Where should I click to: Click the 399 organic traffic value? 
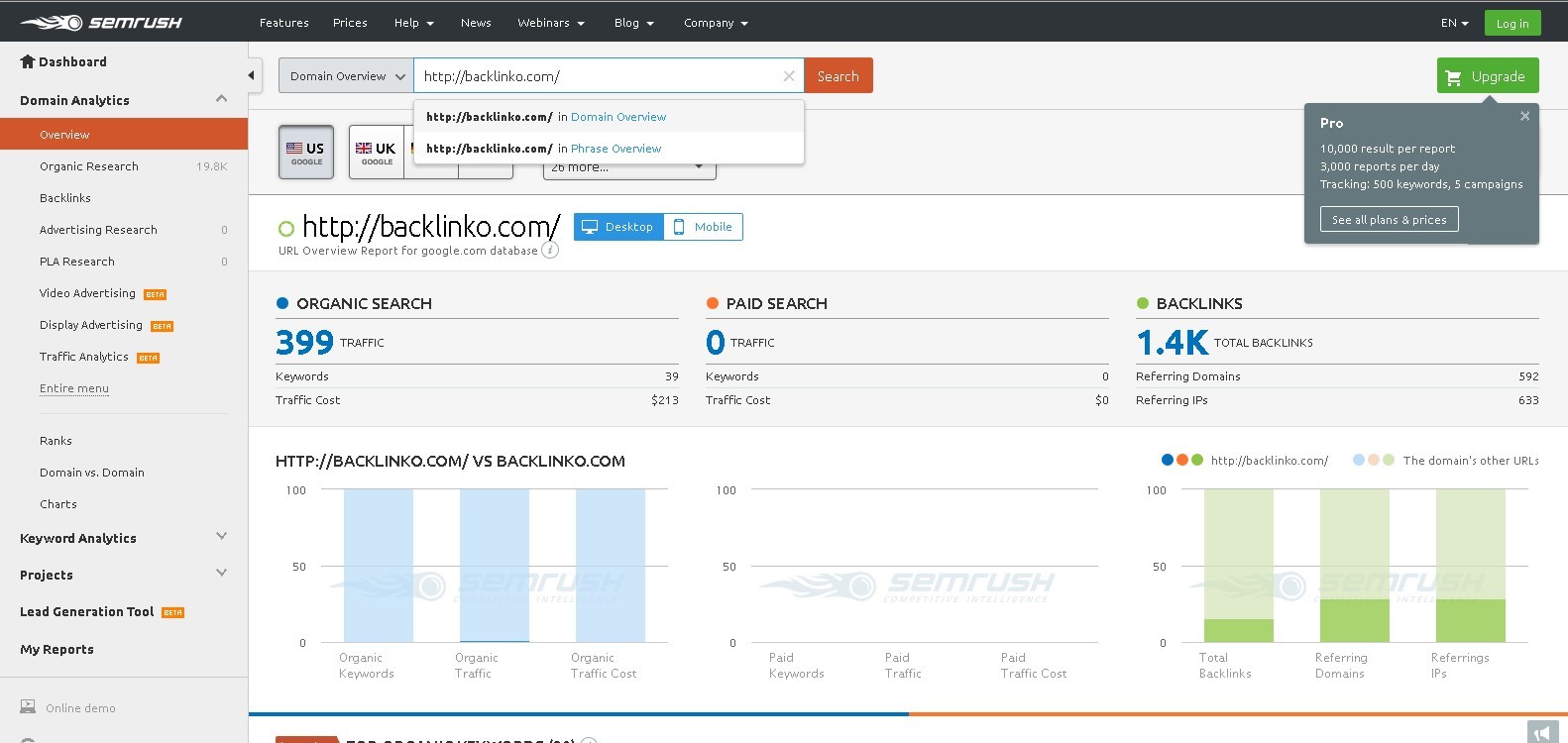tap(304, 343)
